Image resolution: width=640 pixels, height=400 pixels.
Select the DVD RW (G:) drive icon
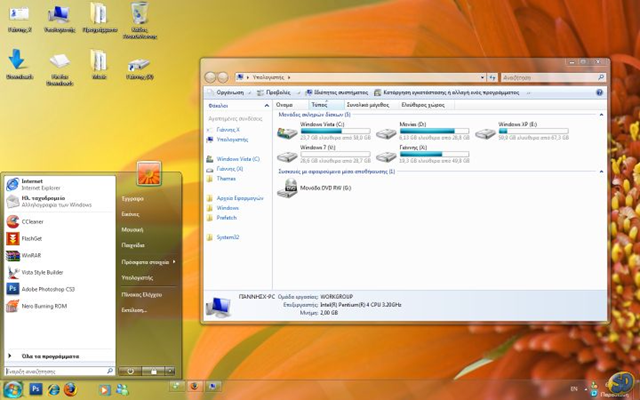(287, 188)
